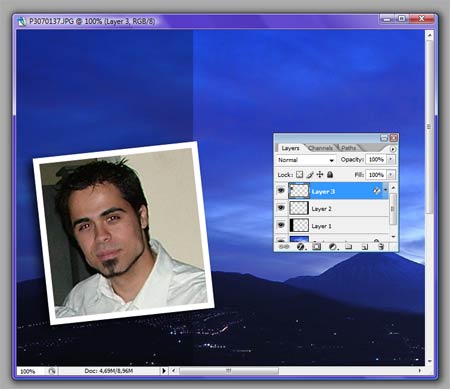
Task: Click the Doc: 4,69M/8,96M status text
Action: pyautogui.click(x=109, y=371)
